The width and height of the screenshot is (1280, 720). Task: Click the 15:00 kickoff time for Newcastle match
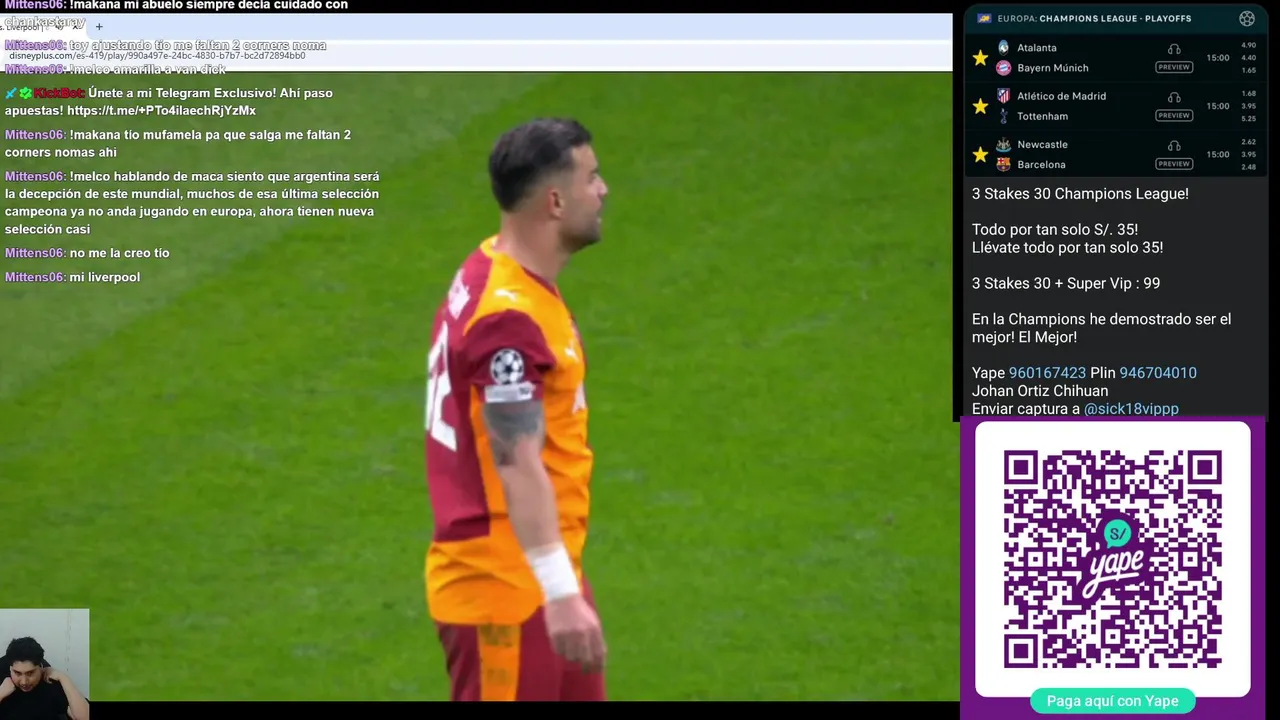[1217, 154]
